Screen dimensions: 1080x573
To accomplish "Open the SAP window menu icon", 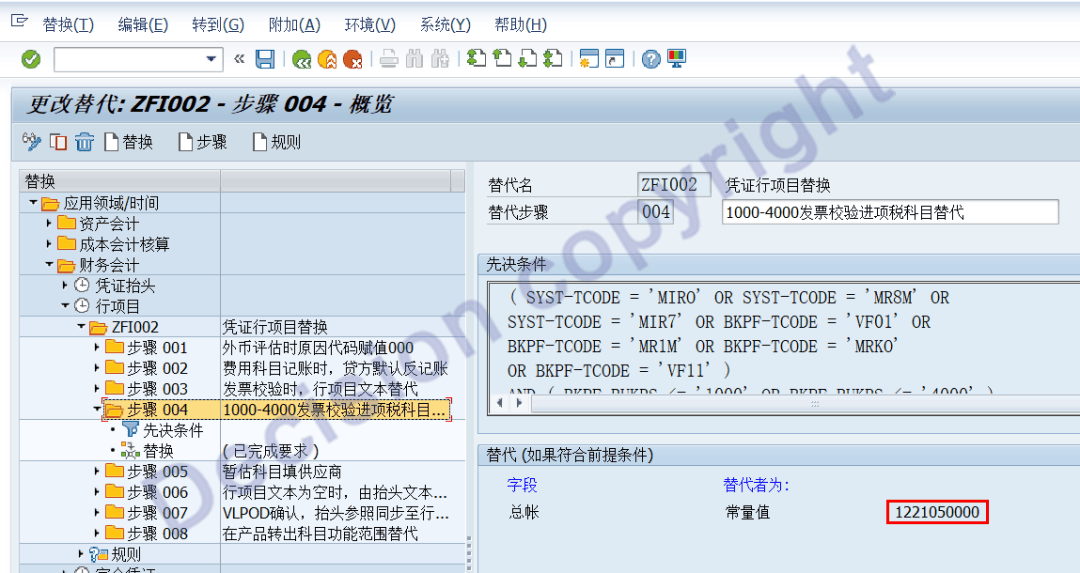I will point(19,21).
